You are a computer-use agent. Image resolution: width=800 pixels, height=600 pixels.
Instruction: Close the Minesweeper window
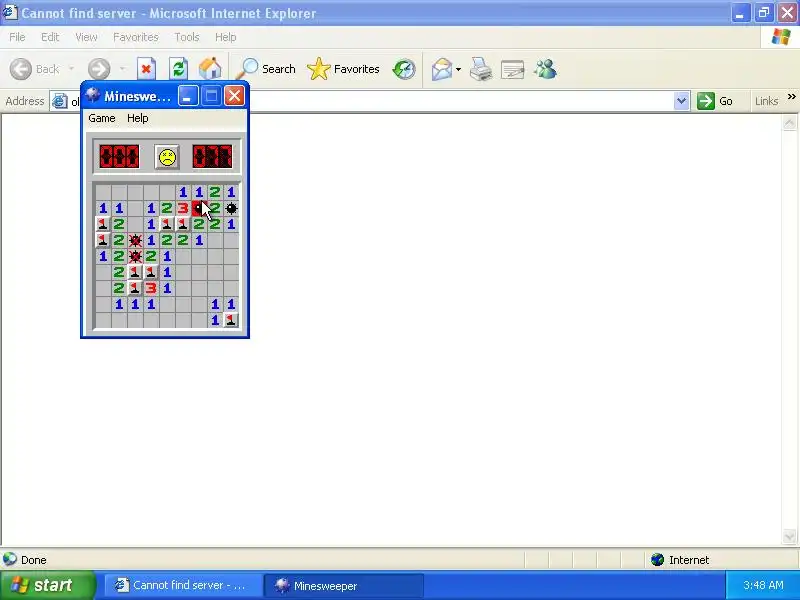(x=234, y=95)
